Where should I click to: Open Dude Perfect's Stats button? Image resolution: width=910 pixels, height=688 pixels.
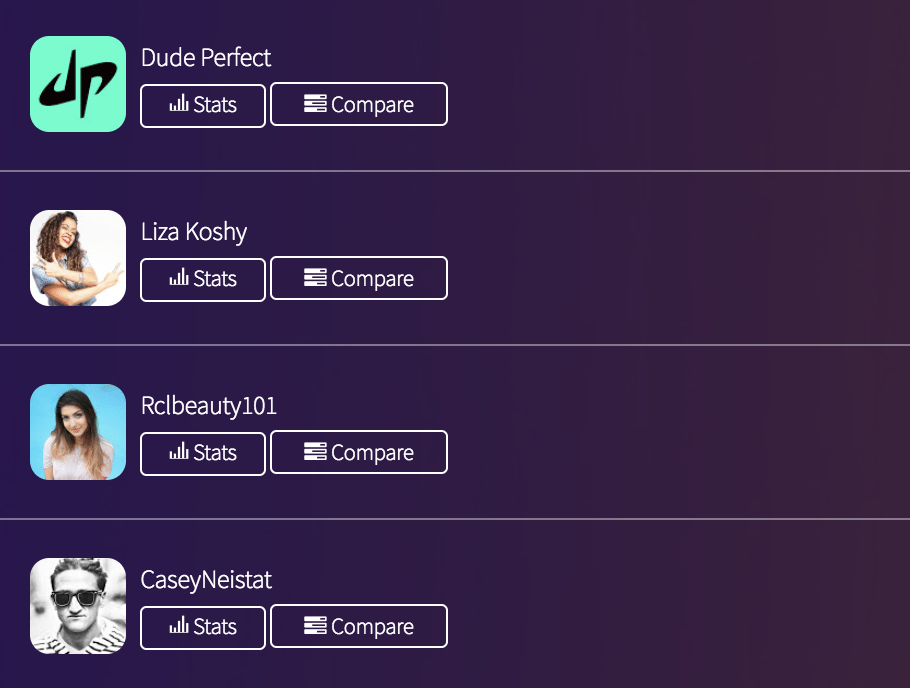(x=203, y=105)
